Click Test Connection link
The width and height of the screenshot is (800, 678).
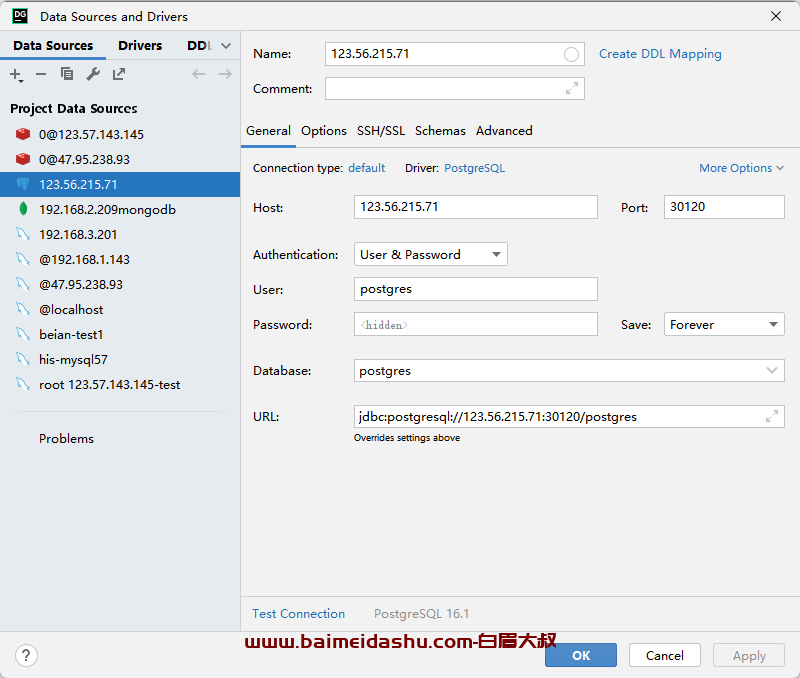click(x=298, y=614)
